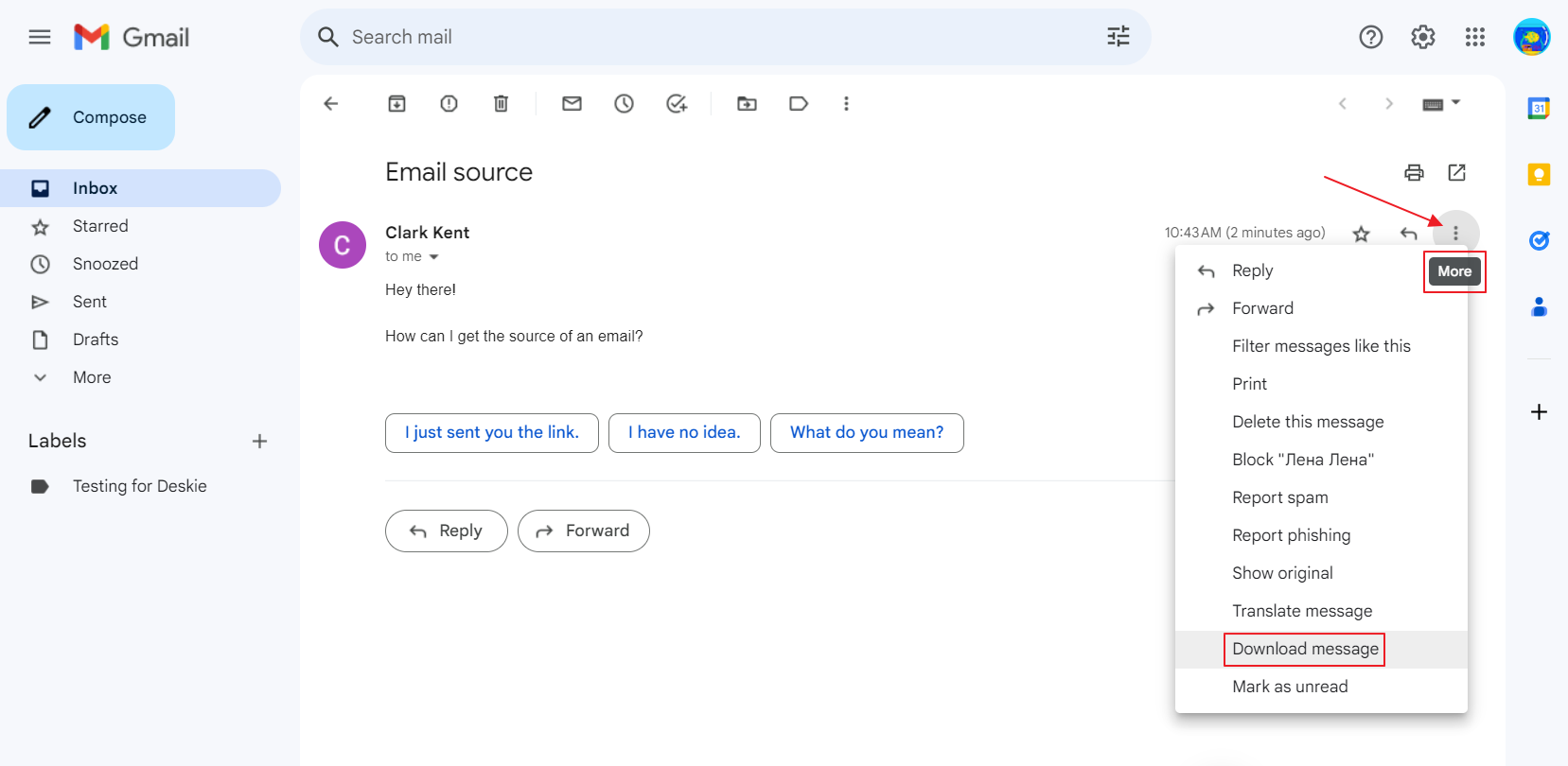Pick the "I have no idea." smart reply

coord(684,432)
